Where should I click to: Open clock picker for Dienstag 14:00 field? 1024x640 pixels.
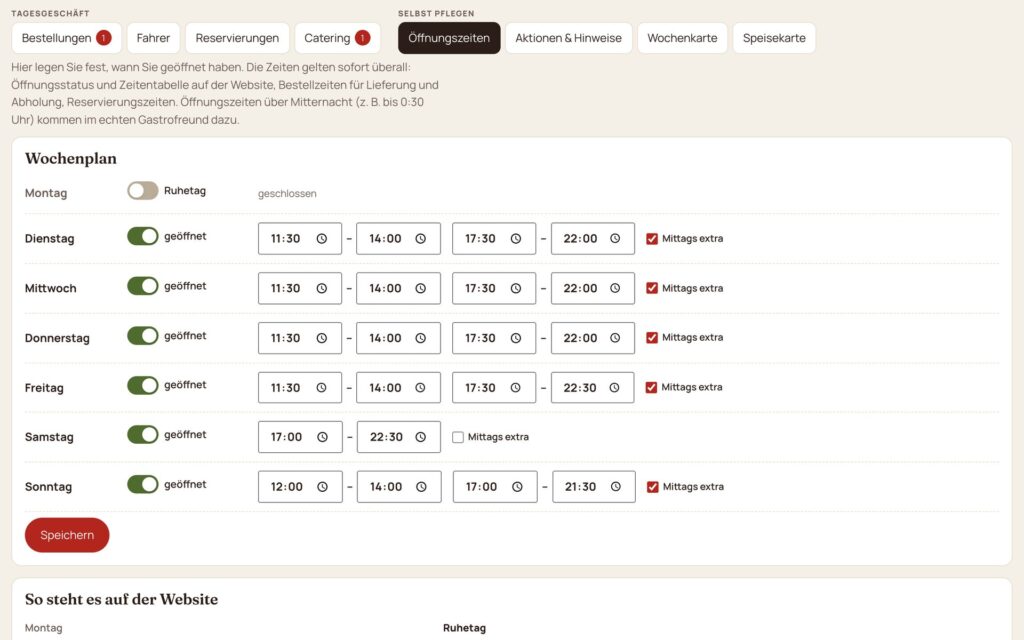421,239
